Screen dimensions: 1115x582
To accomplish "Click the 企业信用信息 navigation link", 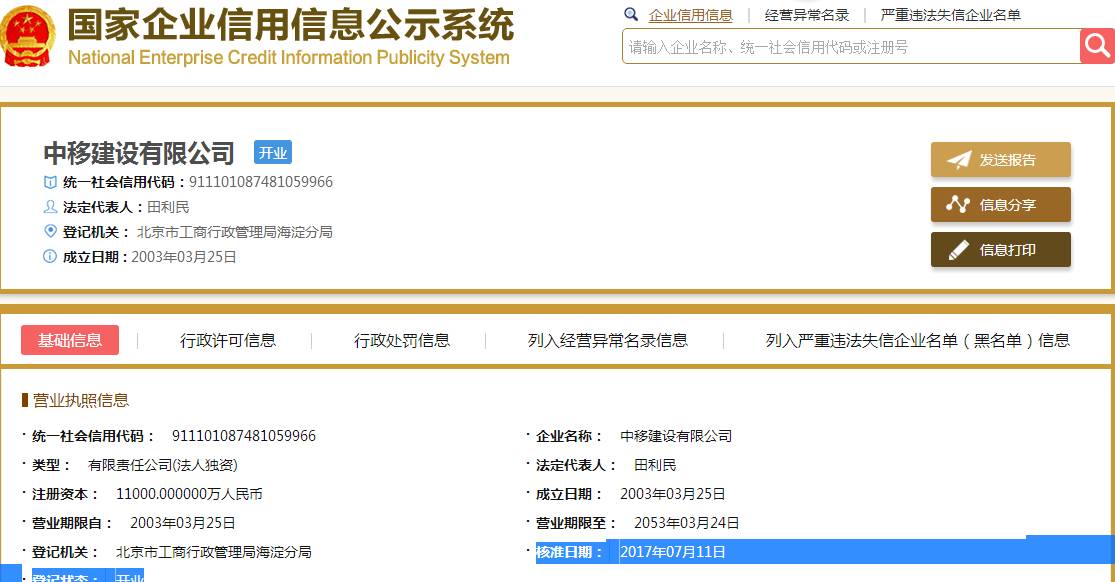I will coord(691,16).
